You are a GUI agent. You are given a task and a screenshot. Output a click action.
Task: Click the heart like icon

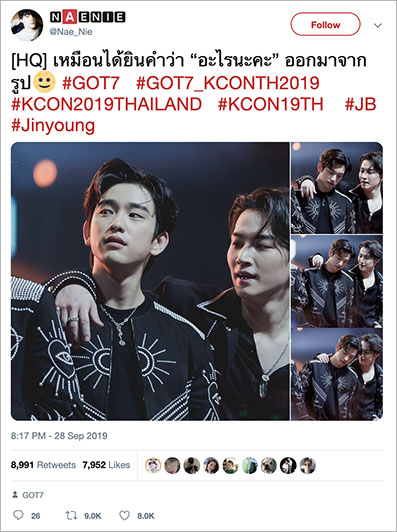pyautogui.click(x=125, y=515)
